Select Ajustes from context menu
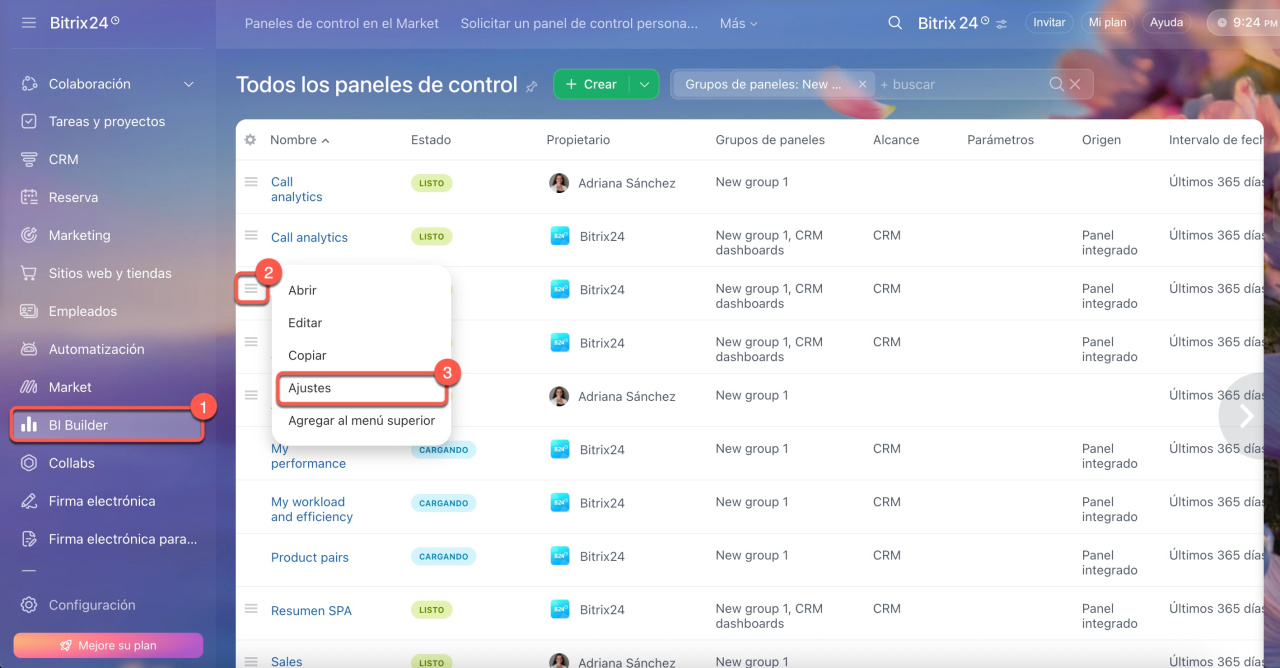 coord(310,388)
